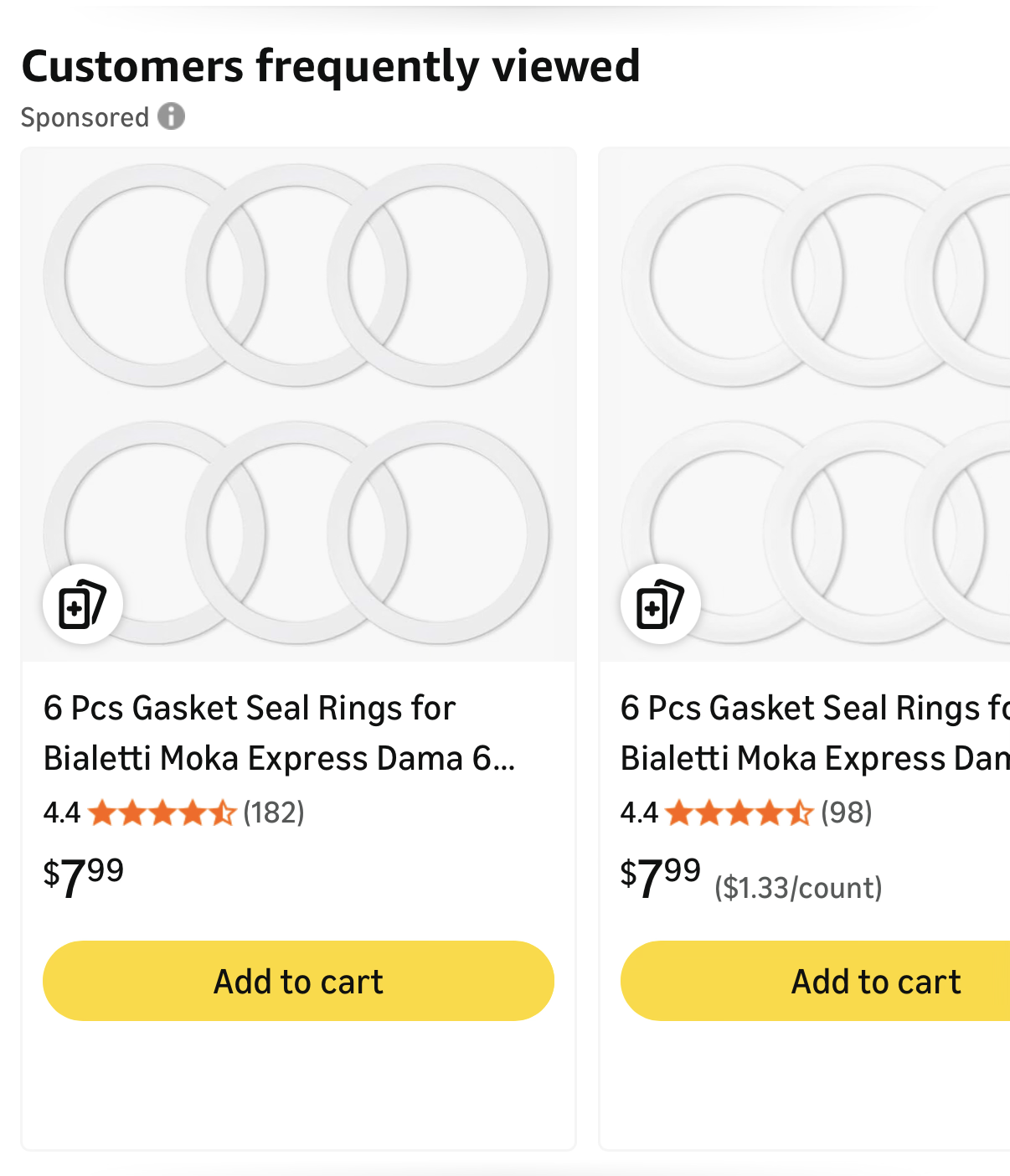
Task: View the (98) reviews count link
Action: [847, 812]
